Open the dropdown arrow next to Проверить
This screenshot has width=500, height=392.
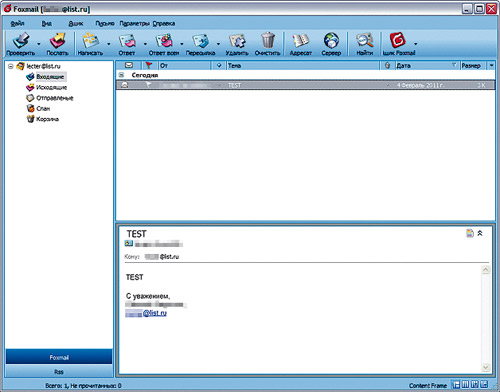39,44
